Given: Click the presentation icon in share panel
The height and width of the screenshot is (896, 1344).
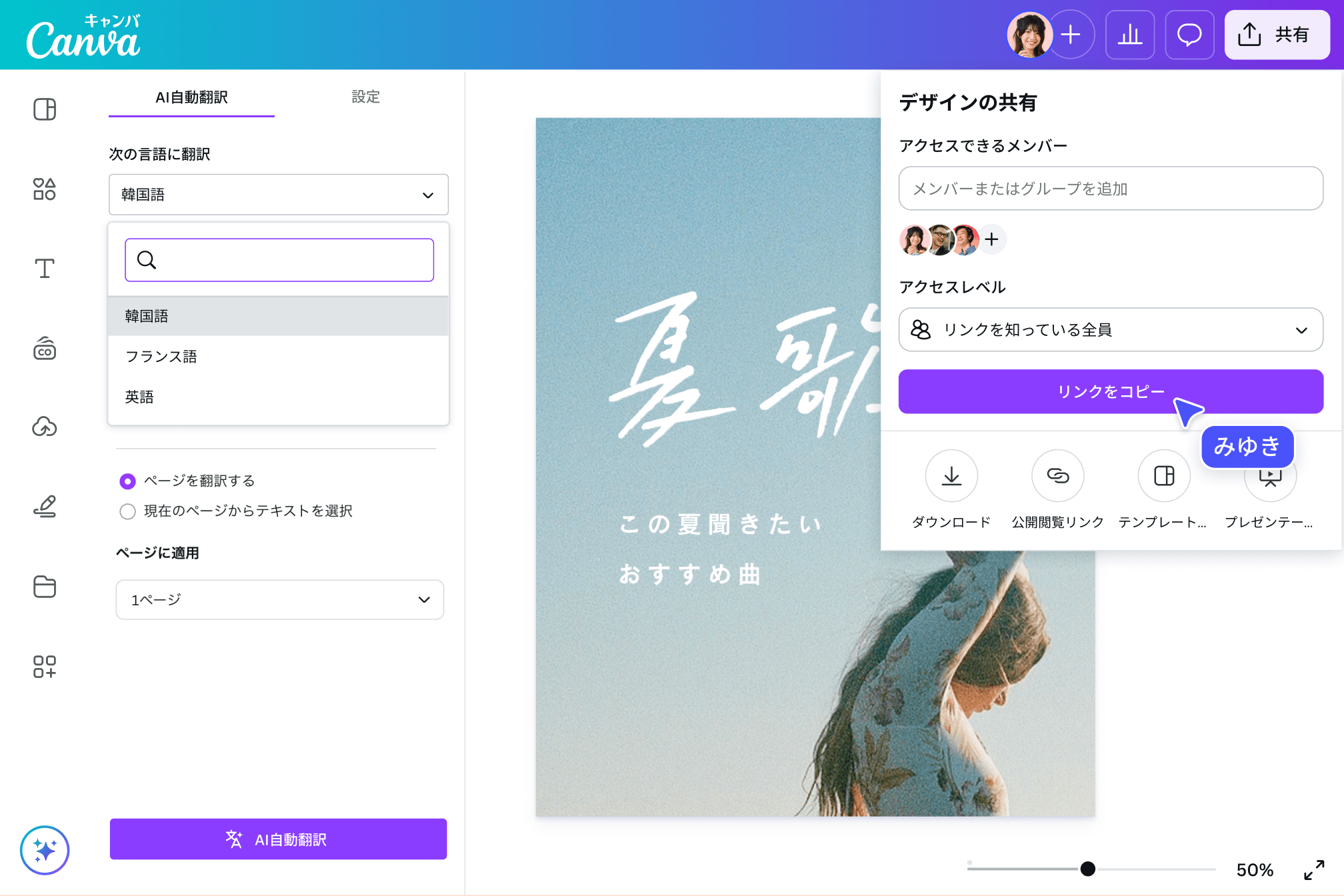Looking at the screenshot, I should (1270, 477).
